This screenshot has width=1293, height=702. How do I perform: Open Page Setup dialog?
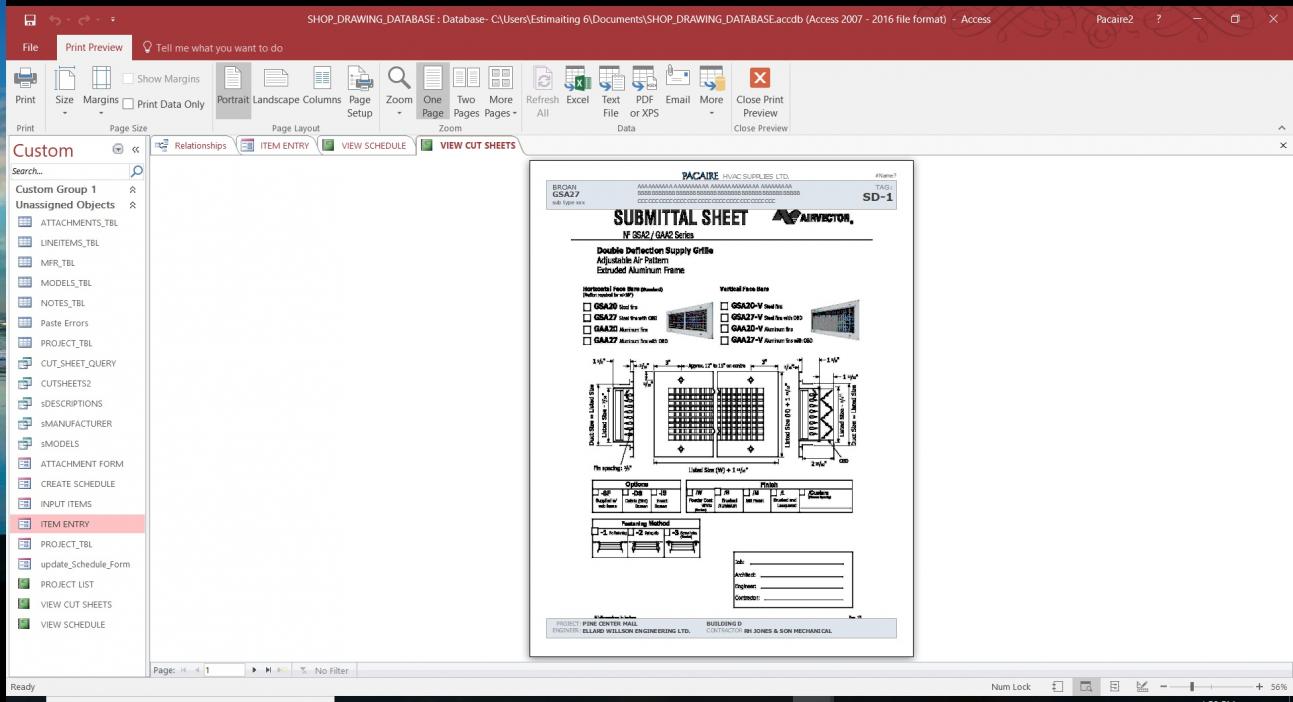tap(360, 91)
